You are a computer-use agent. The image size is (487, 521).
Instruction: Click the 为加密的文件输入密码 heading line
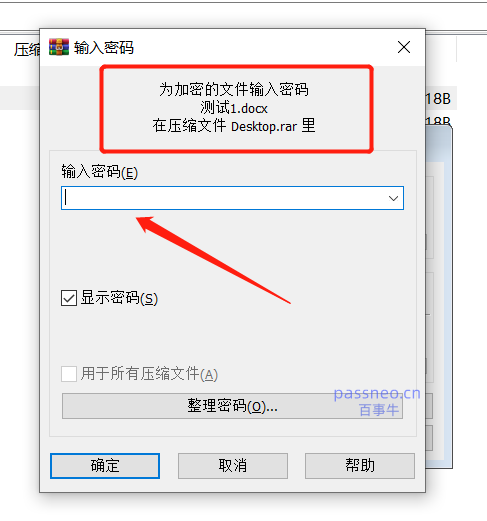click(x=234, y=89)
